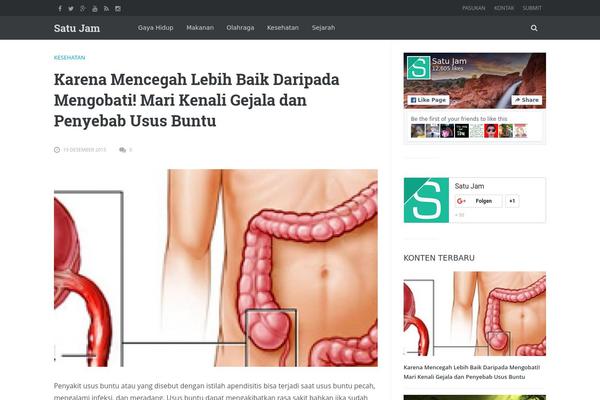Click the Kesehatan category label above headline
Viewport: 600px width, 400px height.
pyautogui.click(x=69, y=57)
